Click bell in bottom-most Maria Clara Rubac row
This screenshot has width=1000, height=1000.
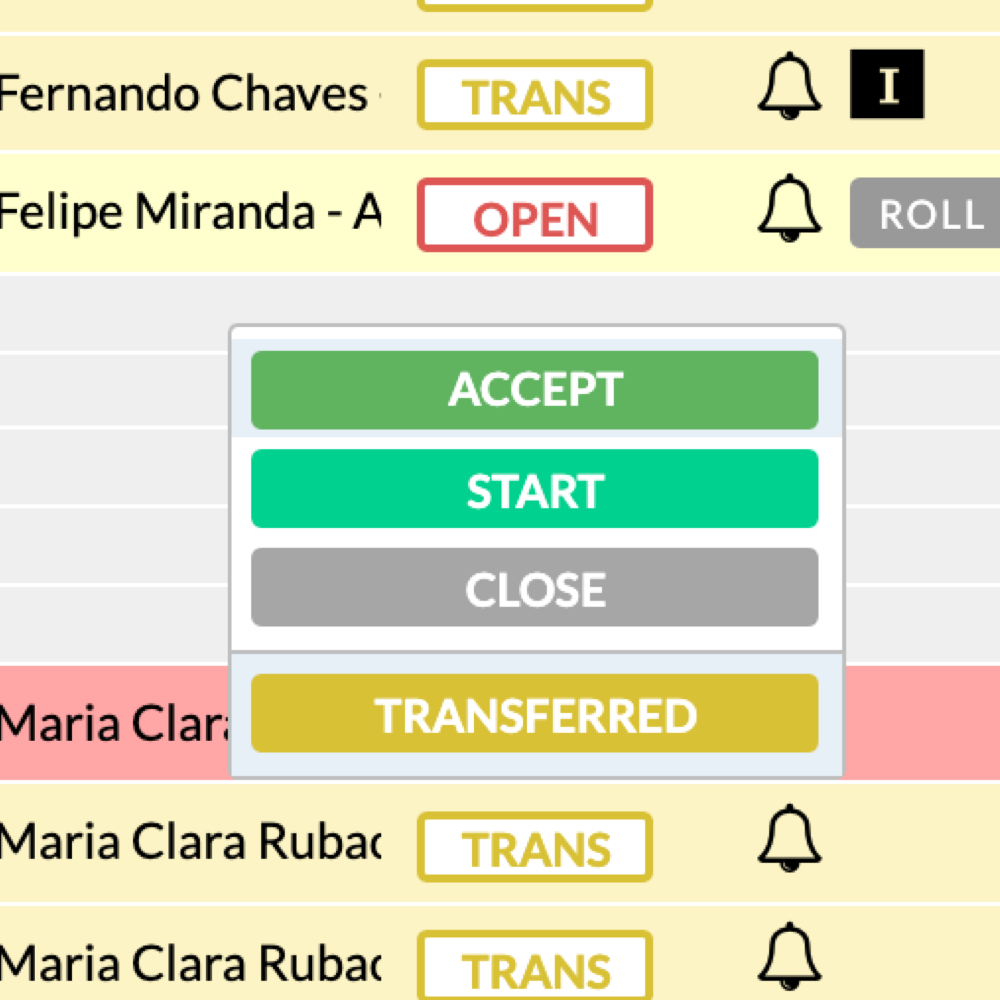tap(790, 958)
